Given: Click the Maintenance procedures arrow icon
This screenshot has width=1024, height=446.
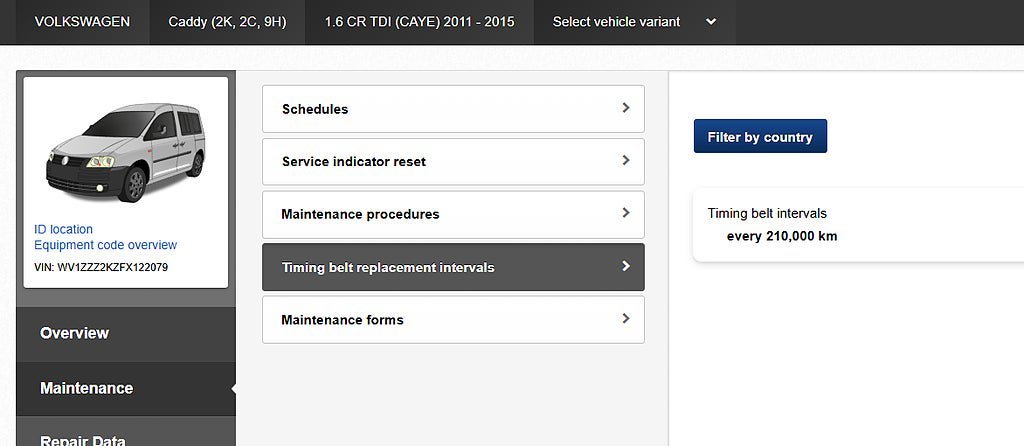Looking at the screenshot, I should [x=626, y=213].
